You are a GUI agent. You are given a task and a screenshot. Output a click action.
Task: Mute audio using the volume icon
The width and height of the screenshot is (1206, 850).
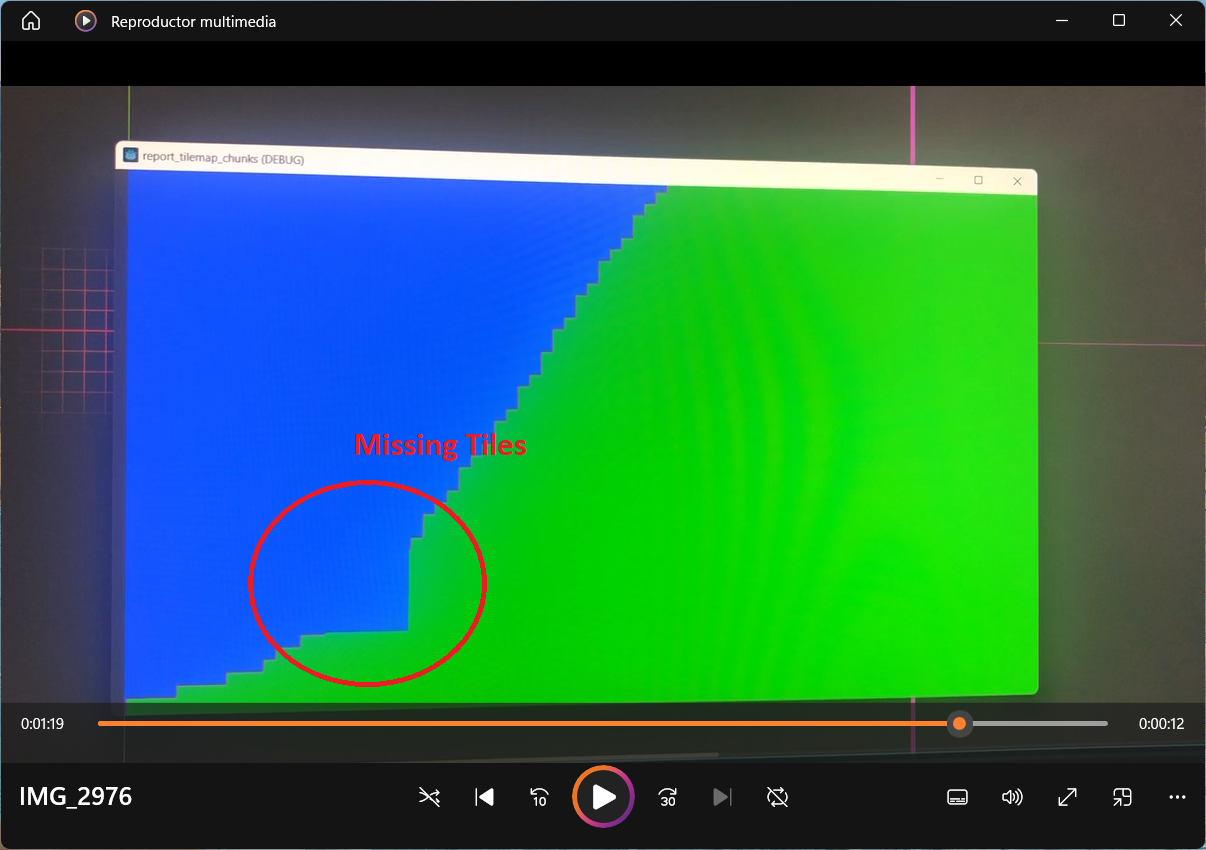(1012, 797)
